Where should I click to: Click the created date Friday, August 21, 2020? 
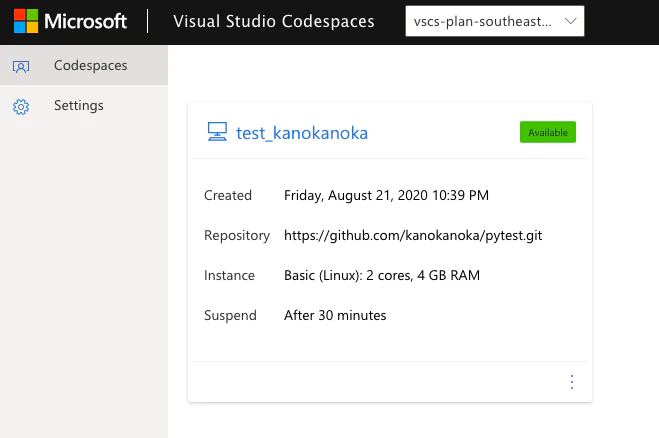point(386,195)
